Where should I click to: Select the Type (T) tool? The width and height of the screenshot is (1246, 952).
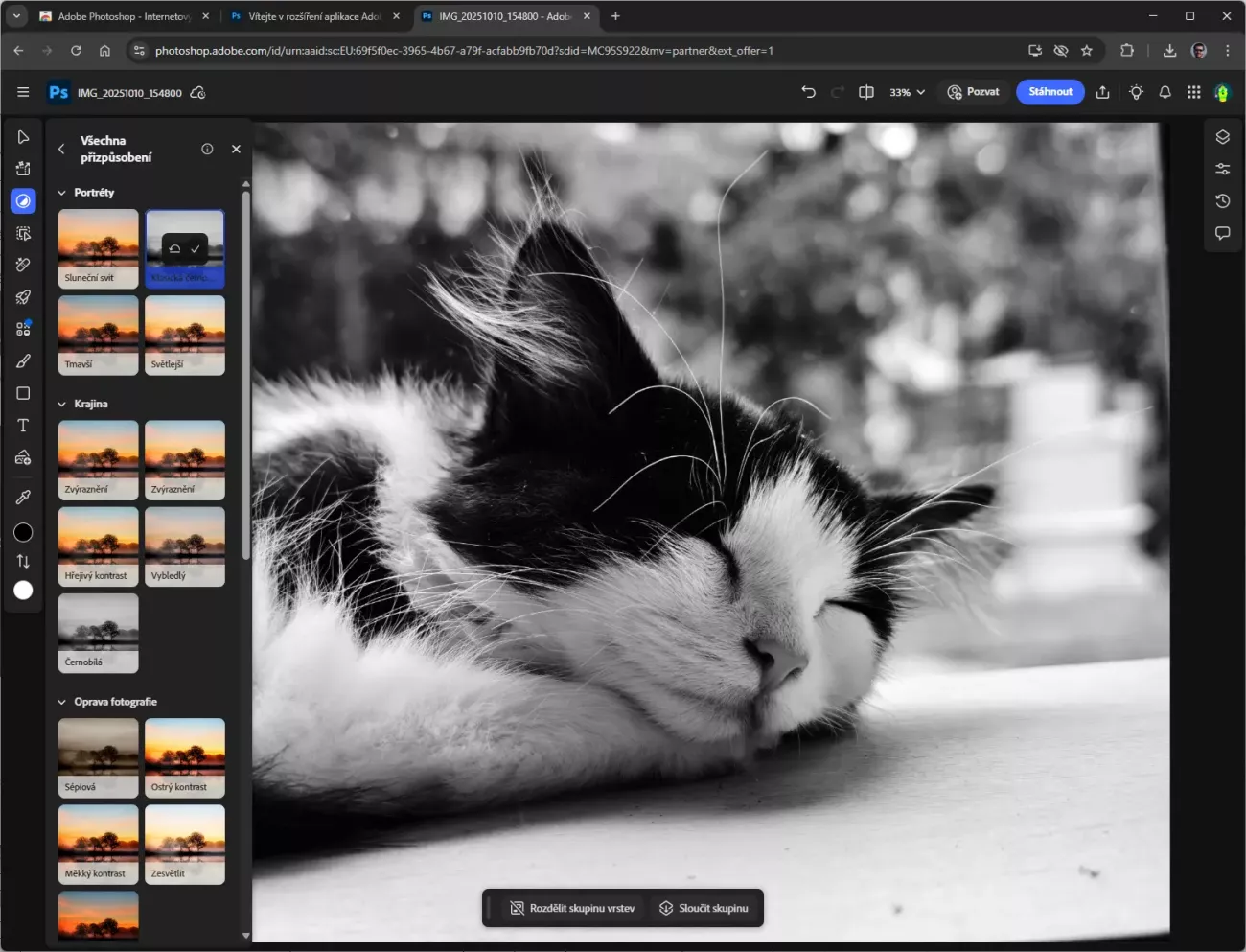click(23, 426)
